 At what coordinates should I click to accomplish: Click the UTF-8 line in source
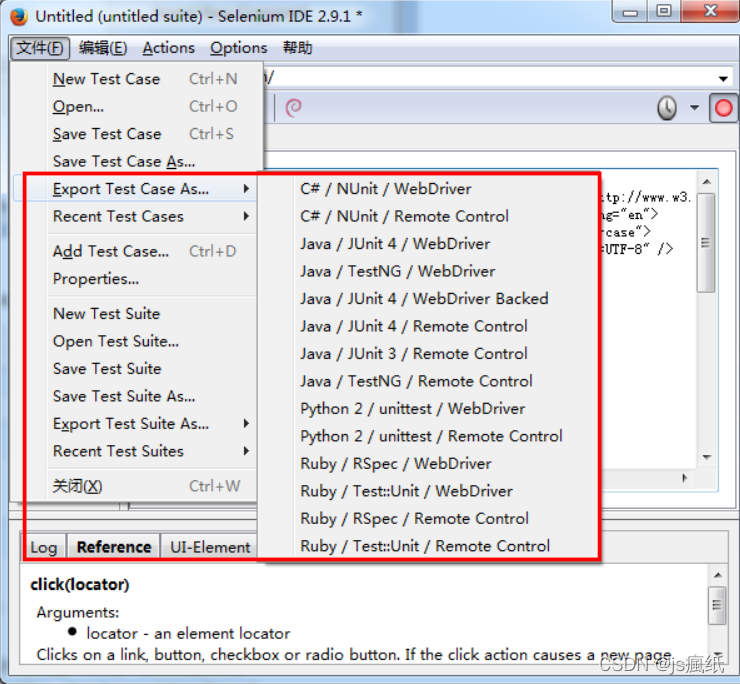637,249
